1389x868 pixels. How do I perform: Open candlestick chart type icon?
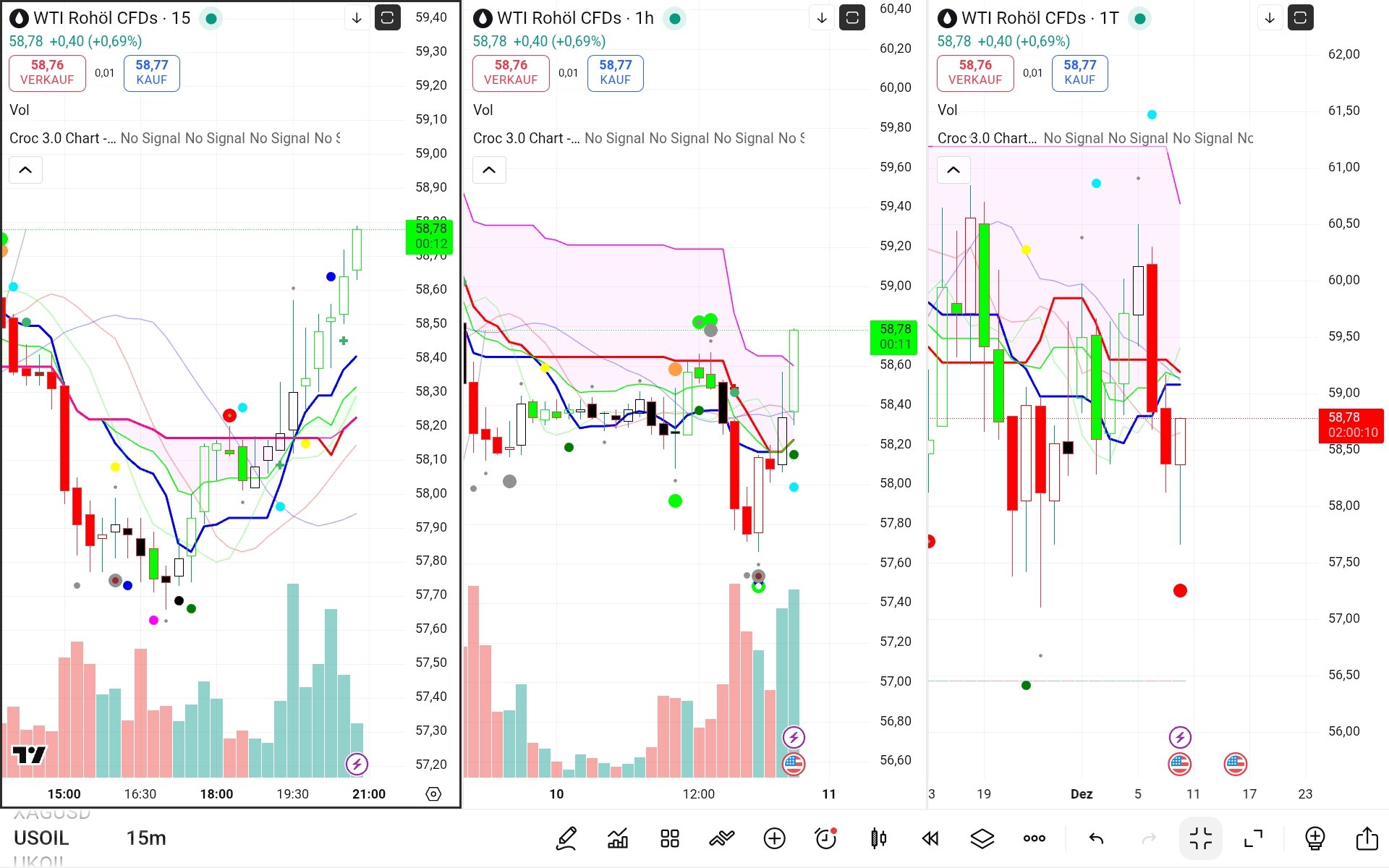(878, 838)
